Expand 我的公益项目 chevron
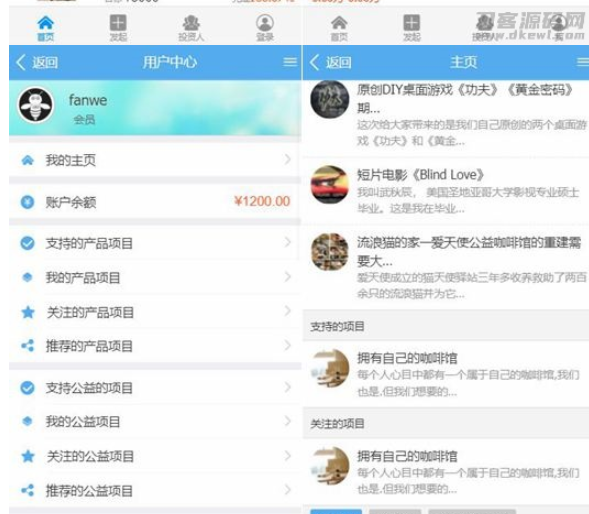Screen dimensions: 589x514 (288, 421)
